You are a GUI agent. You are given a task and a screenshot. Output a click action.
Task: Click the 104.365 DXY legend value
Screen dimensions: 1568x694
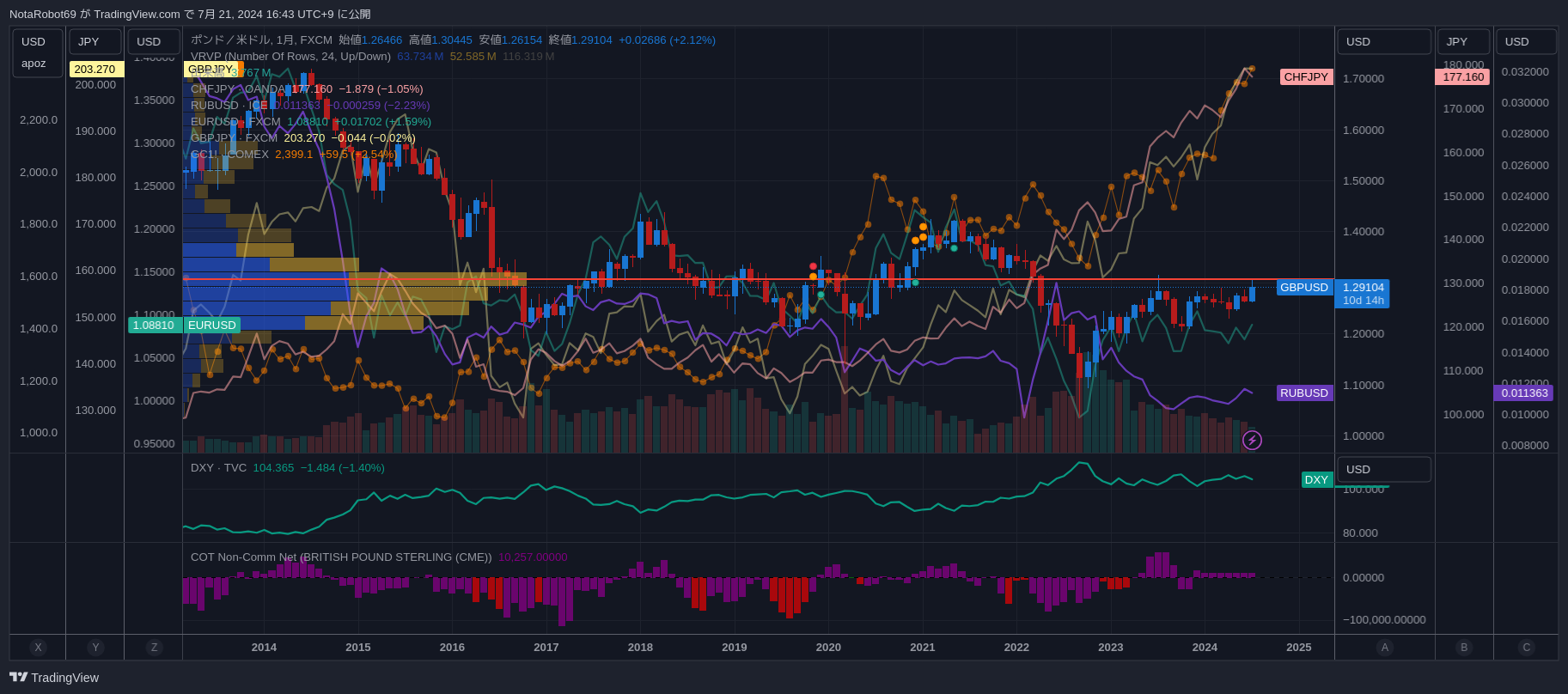(x=273, y=468)
